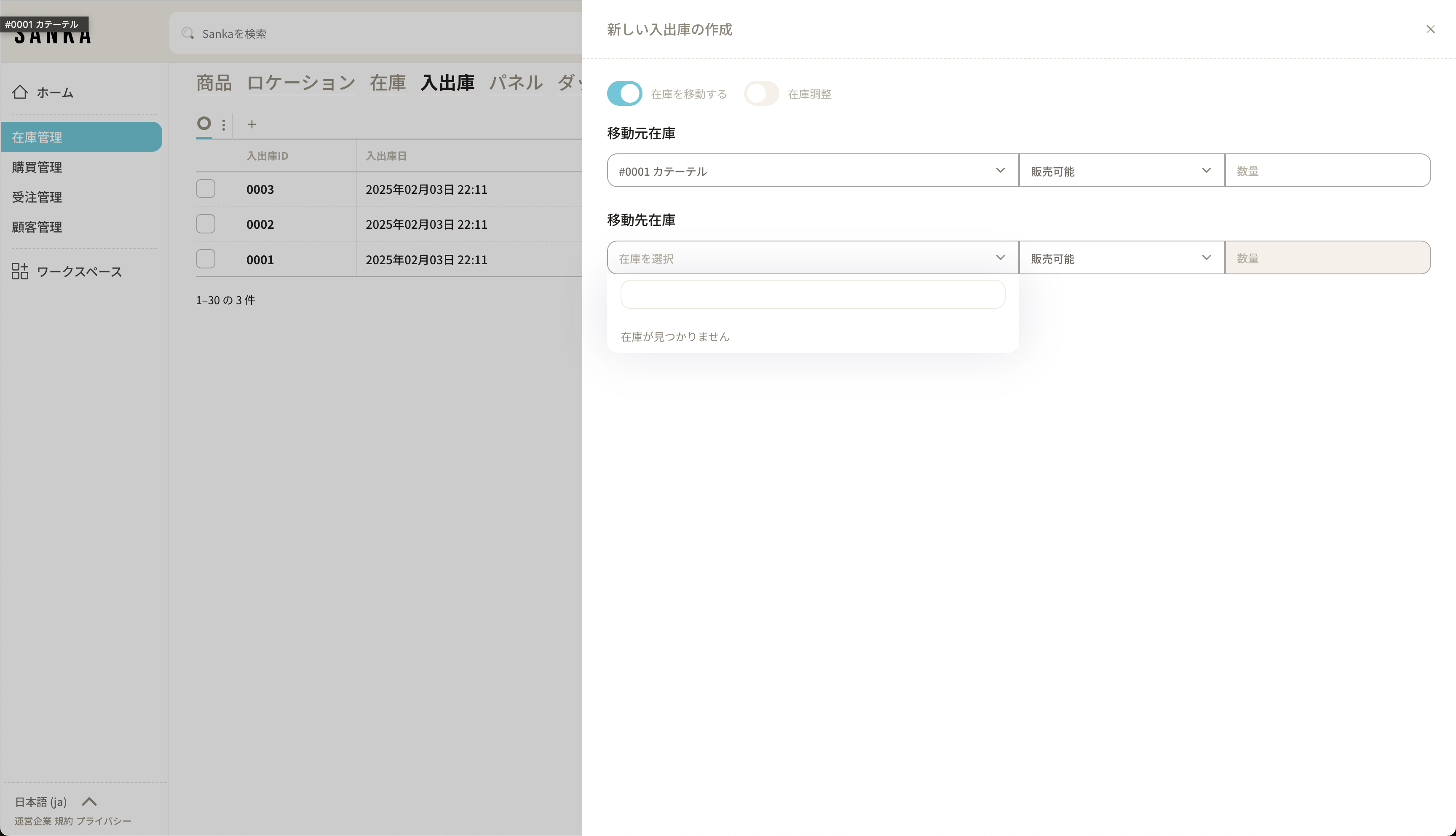Click the source 数量 input field
This screenshot has width=1456, height=836.
tap(1327, 171)
